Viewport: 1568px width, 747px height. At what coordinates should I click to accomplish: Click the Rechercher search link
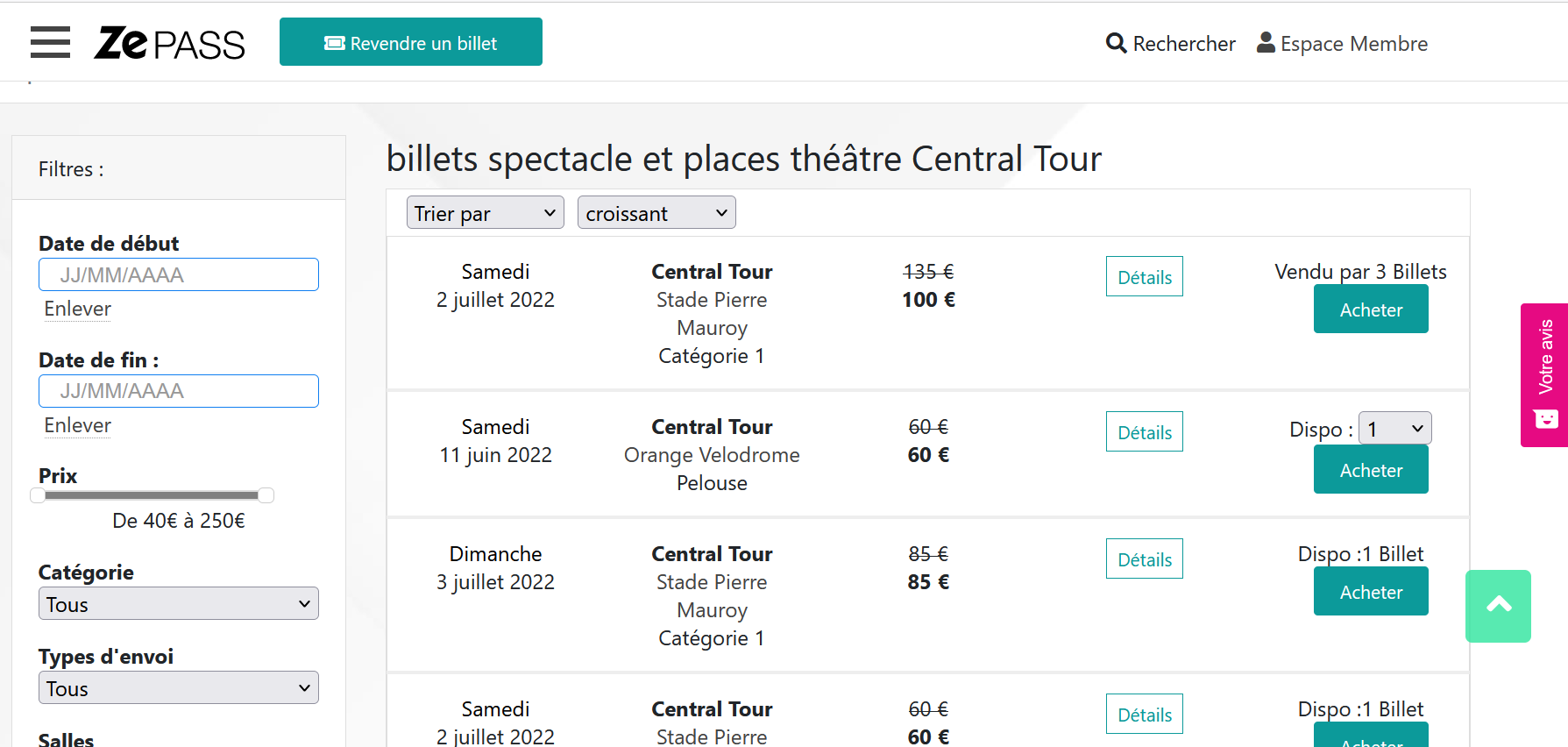[1171, 43]
